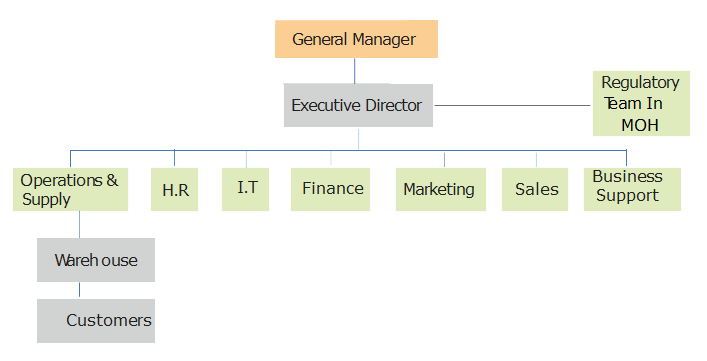
Task: Select connector between Operations & Supply and Warehouse
Action: click(80, 224)
